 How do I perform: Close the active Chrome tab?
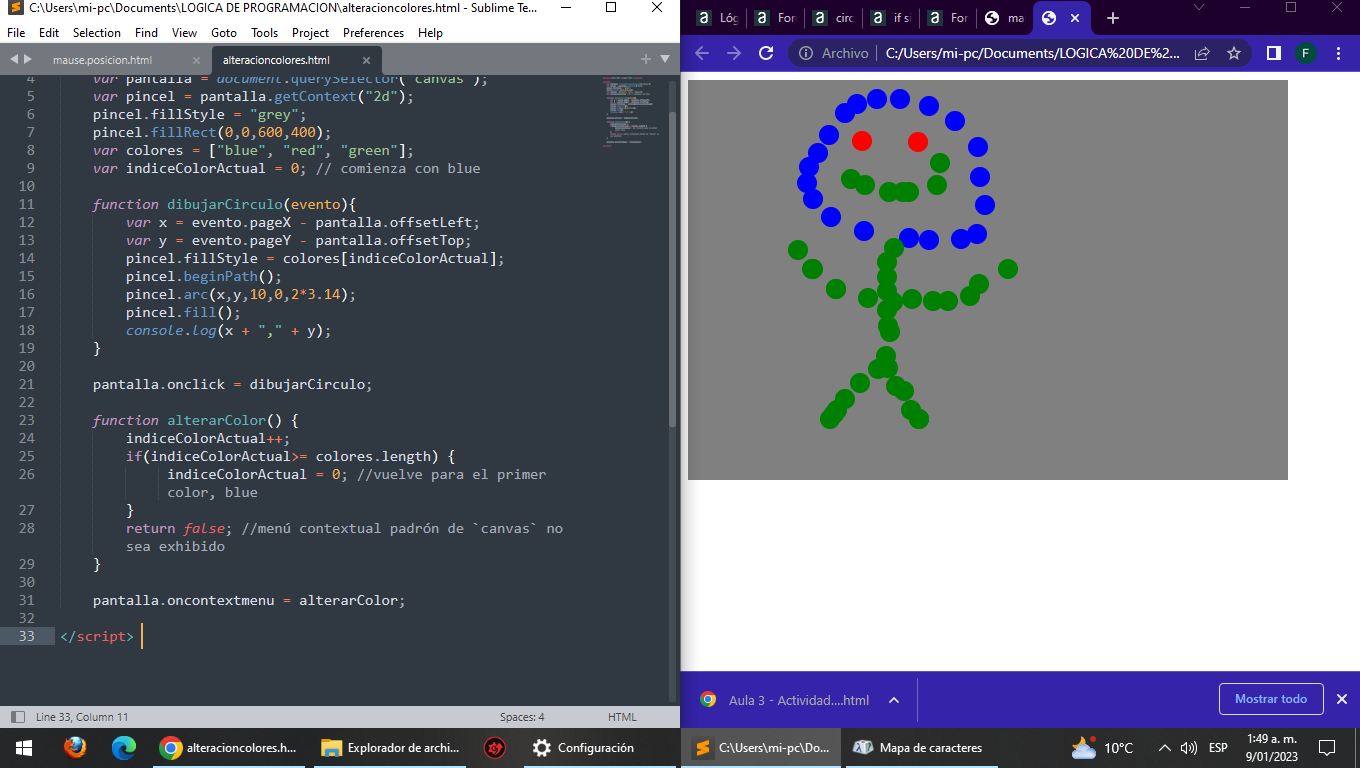click(1076, 18)
